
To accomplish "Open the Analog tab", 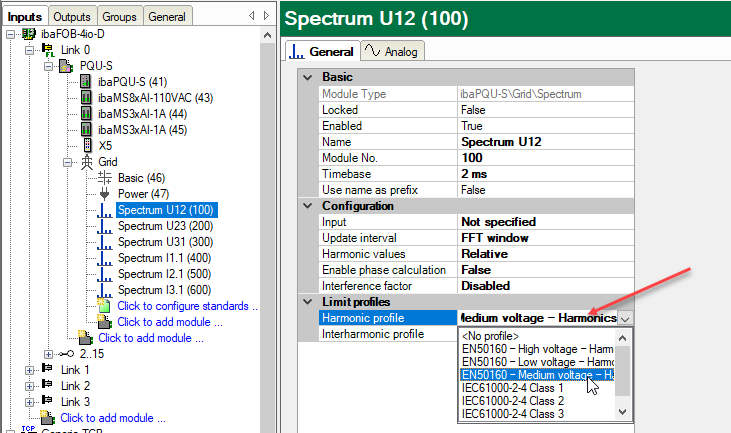I will pos(391,51).
